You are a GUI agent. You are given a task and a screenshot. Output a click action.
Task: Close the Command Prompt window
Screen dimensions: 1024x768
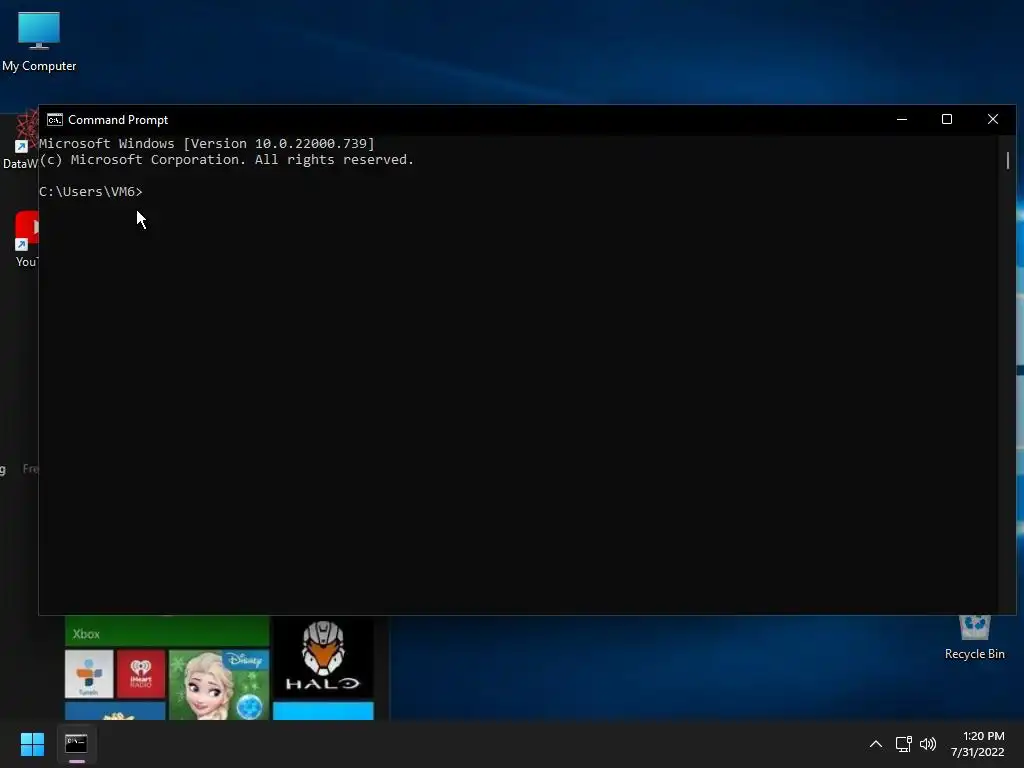[x=993, y=120]
